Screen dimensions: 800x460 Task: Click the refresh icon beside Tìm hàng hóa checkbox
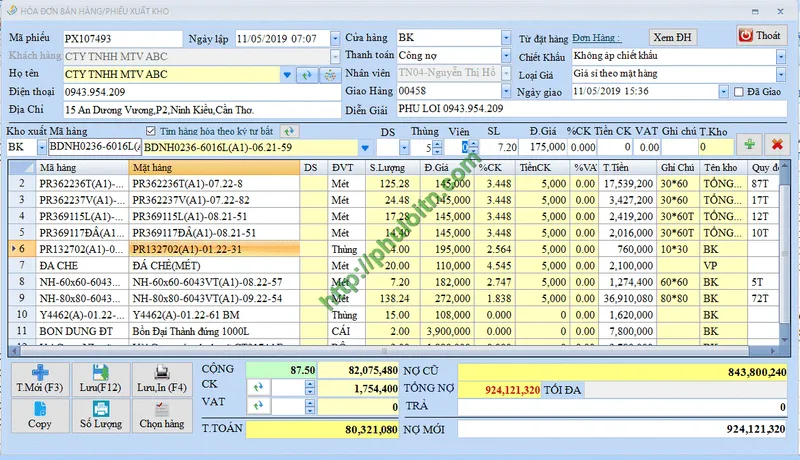[289, 132]
